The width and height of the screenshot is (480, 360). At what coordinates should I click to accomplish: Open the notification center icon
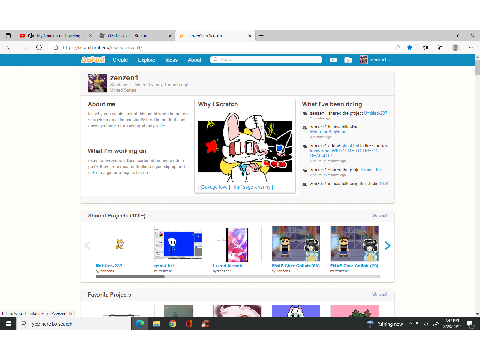click(470, 324)
